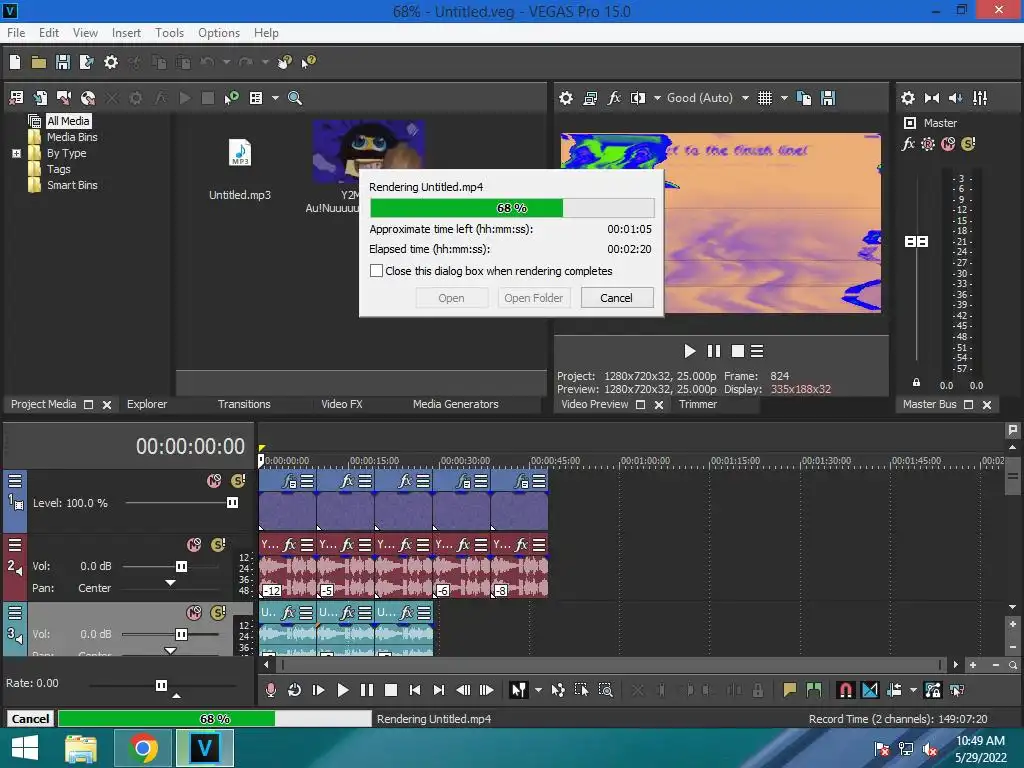Screen dimensions: 1024x768
Task: Click the Master FX icon
Action: [x=908, y=144]
